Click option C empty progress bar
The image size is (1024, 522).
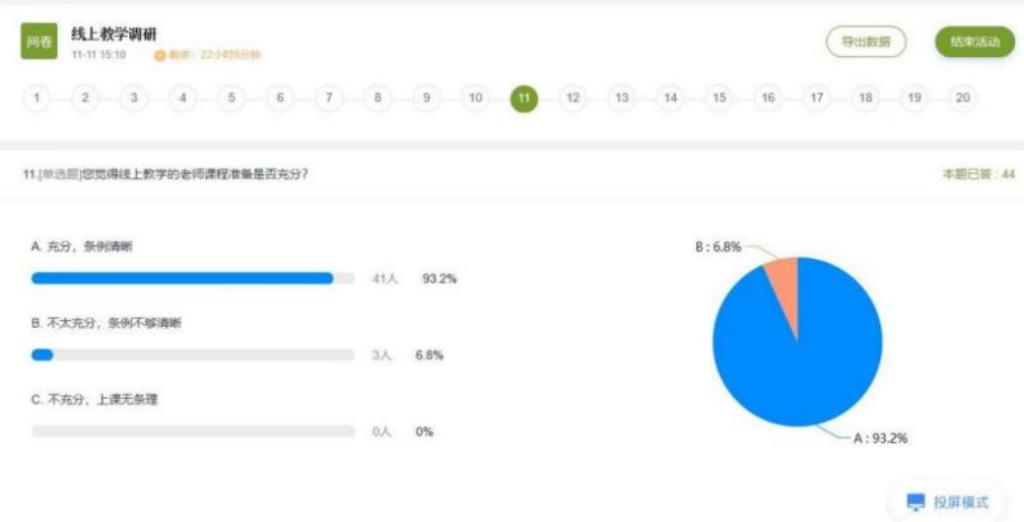(192, 432)
